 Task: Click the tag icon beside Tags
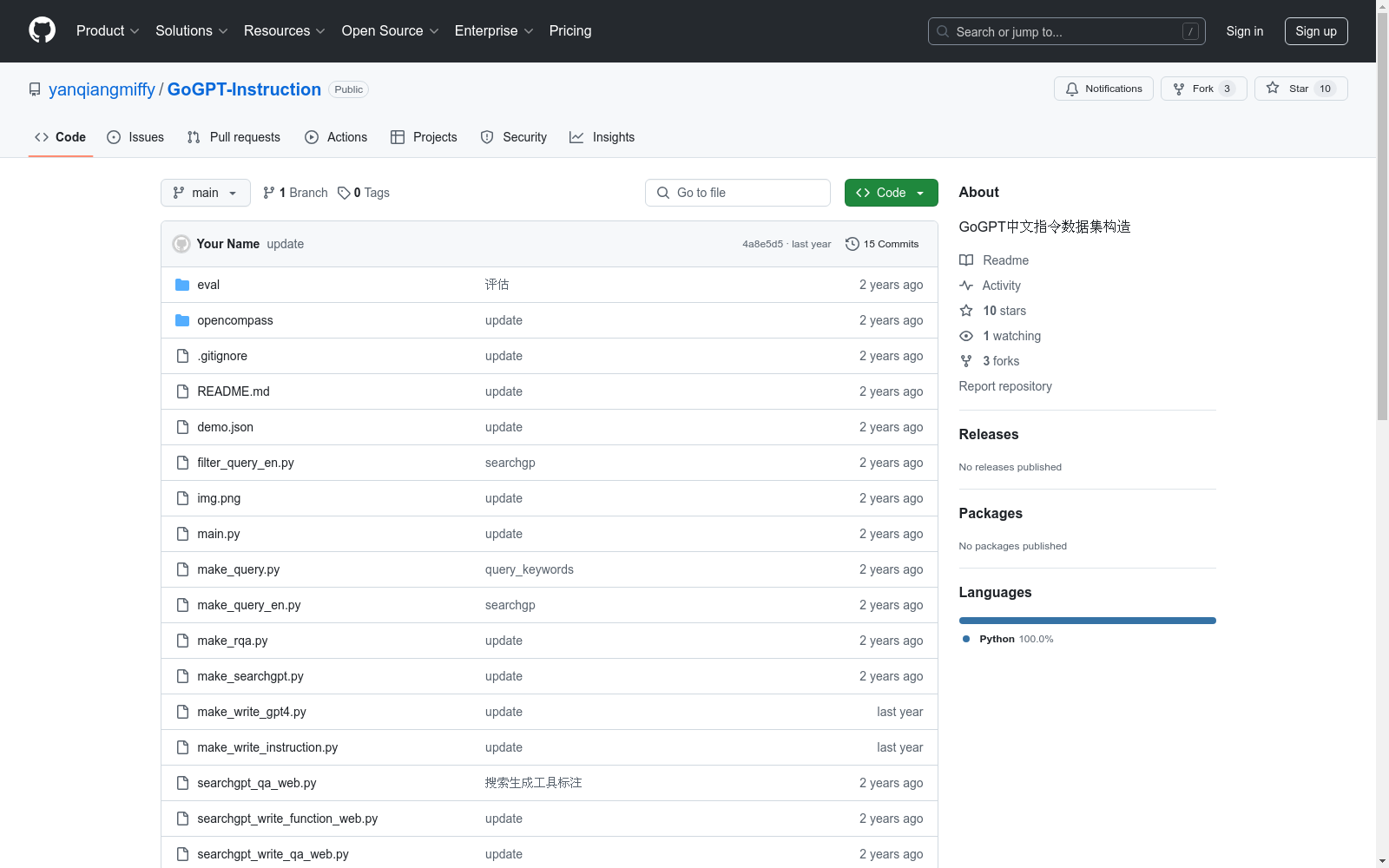point(344,193)
